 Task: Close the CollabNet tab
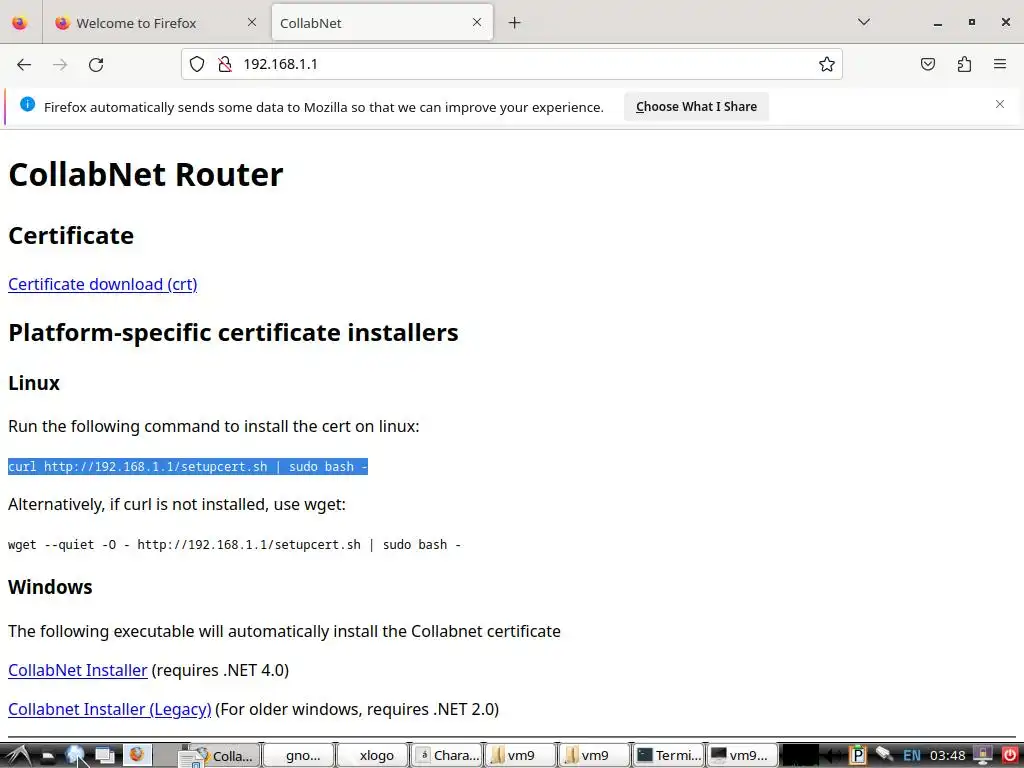point(477,22)
